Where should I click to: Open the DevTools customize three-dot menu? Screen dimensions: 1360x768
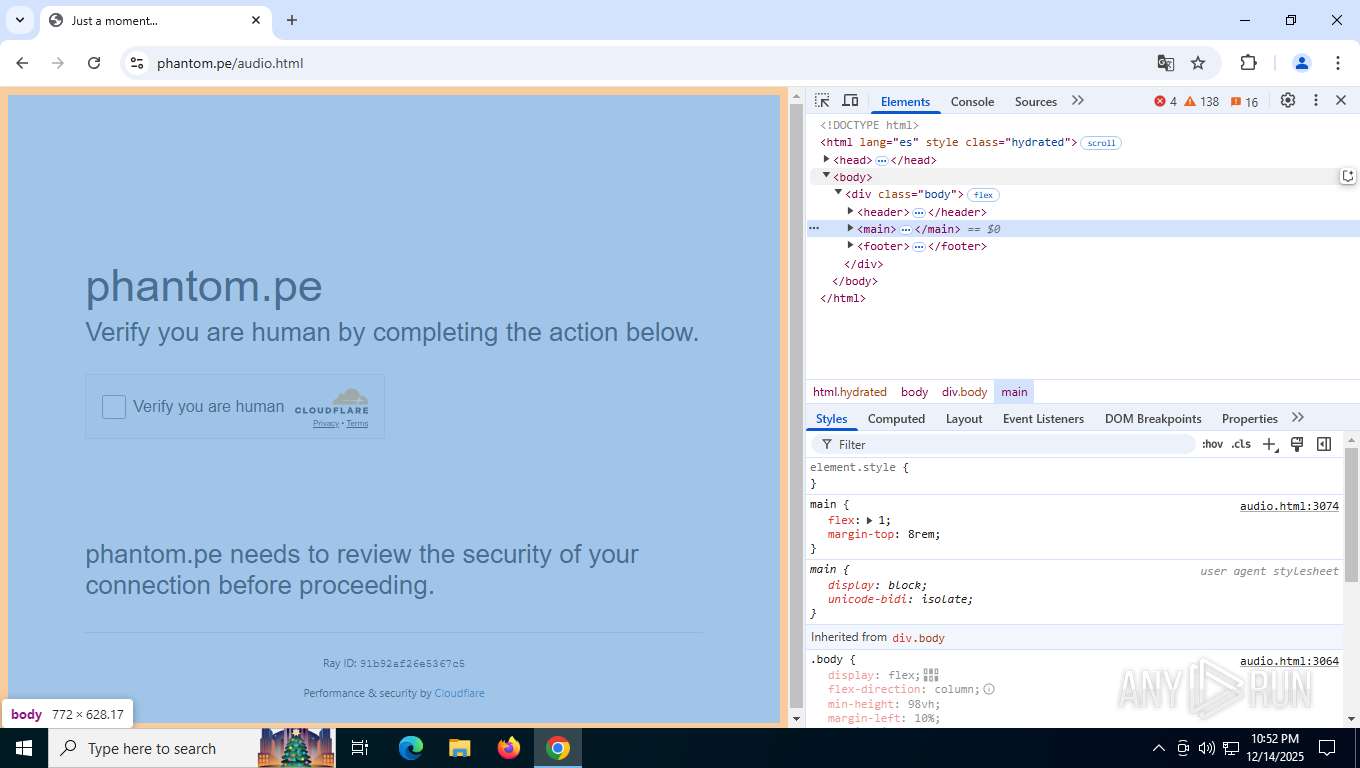pyautogui.click(x=1316, y=101)
